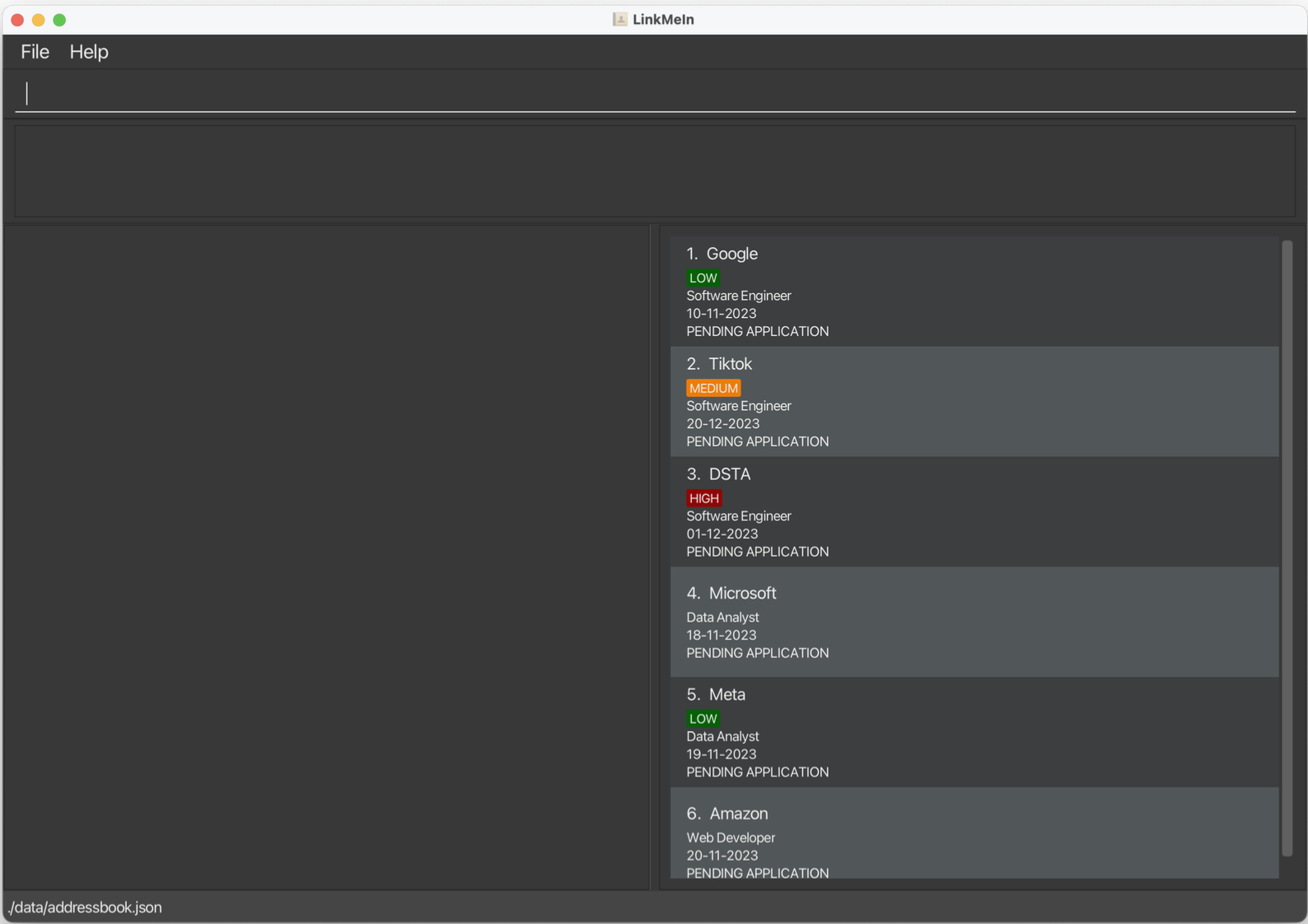The height and width of the screenshot is (924, 1308).
Task: Close the LinkMeIn window
Action: click(17, 20)
